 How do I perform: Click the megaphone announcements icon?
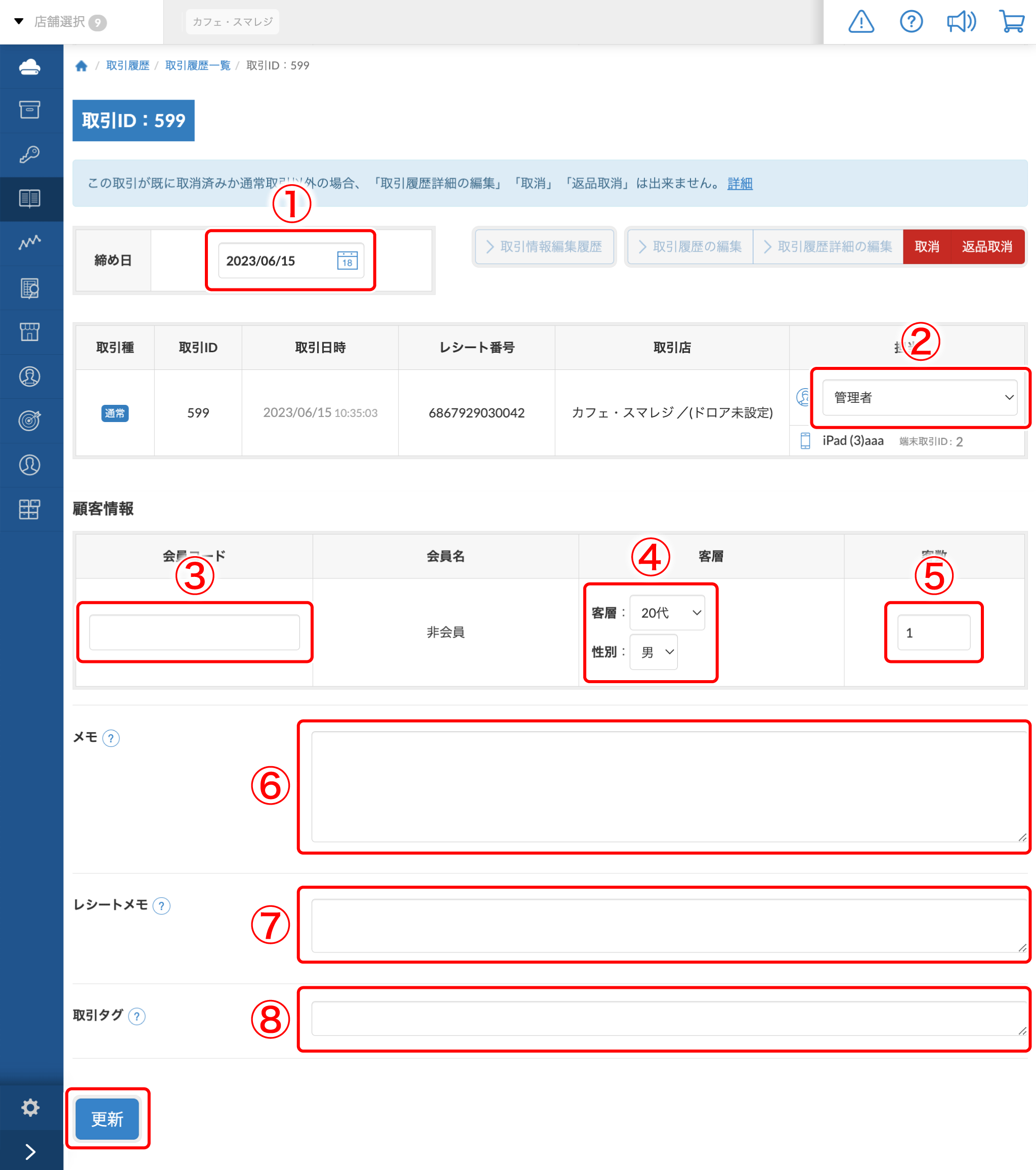click(x=961, y=22)
